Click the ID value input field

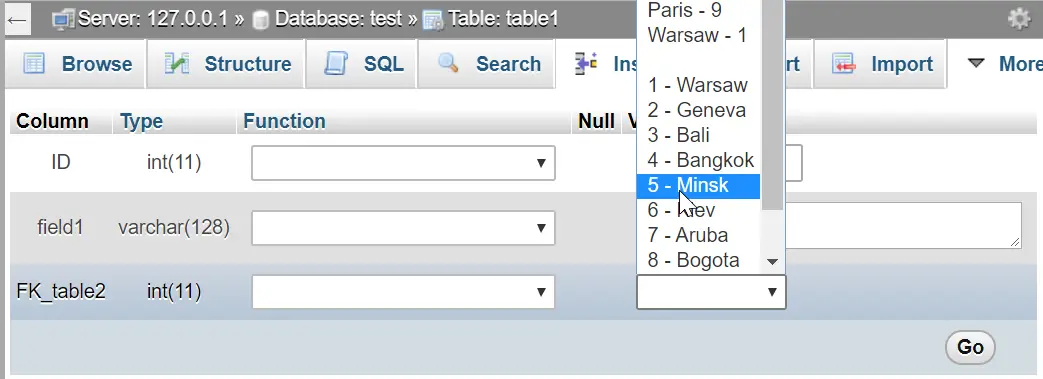click(793, 163)
